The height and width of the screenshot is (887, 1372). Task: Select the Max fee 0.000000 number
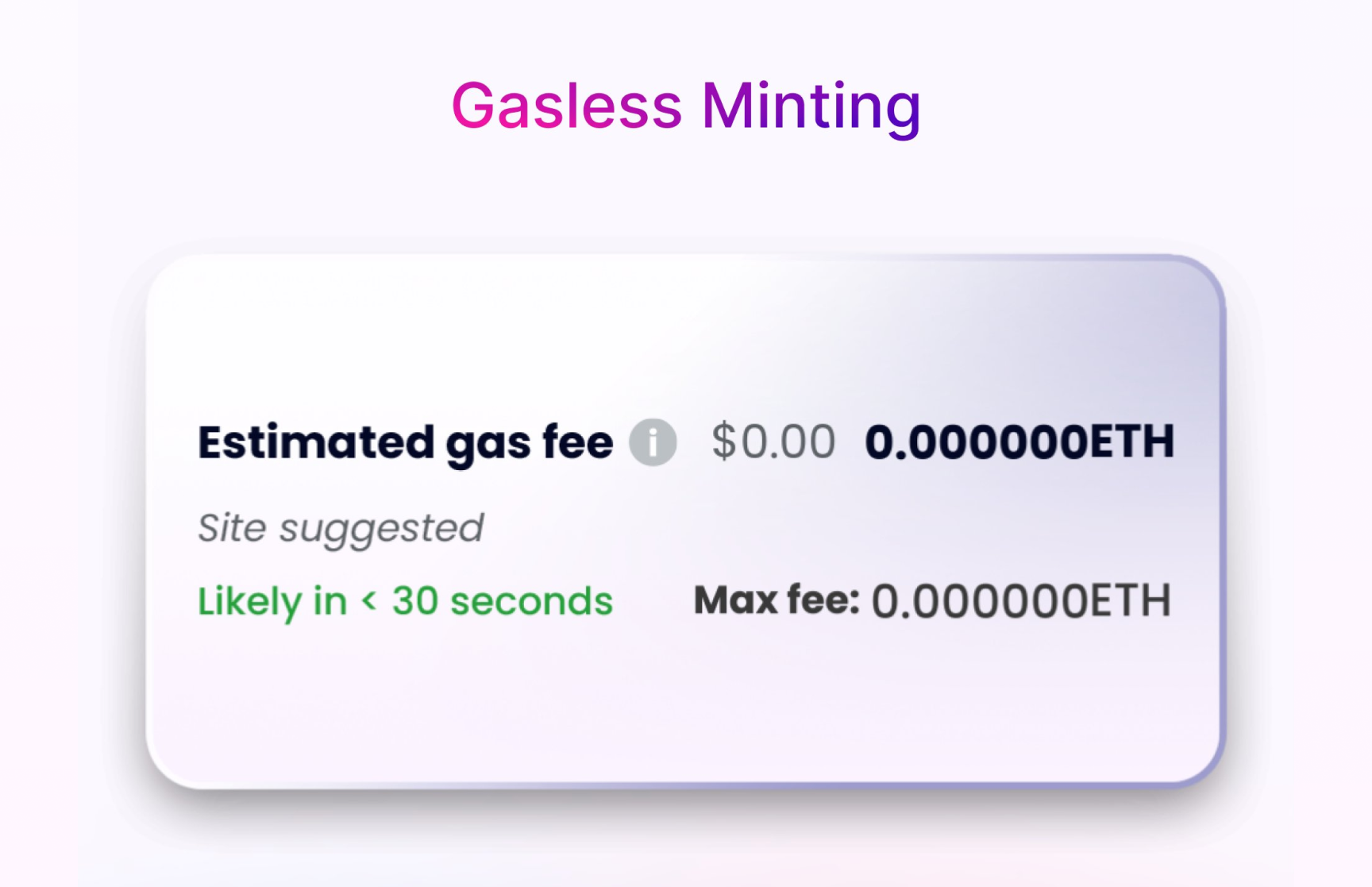click(x=980, y=601)
